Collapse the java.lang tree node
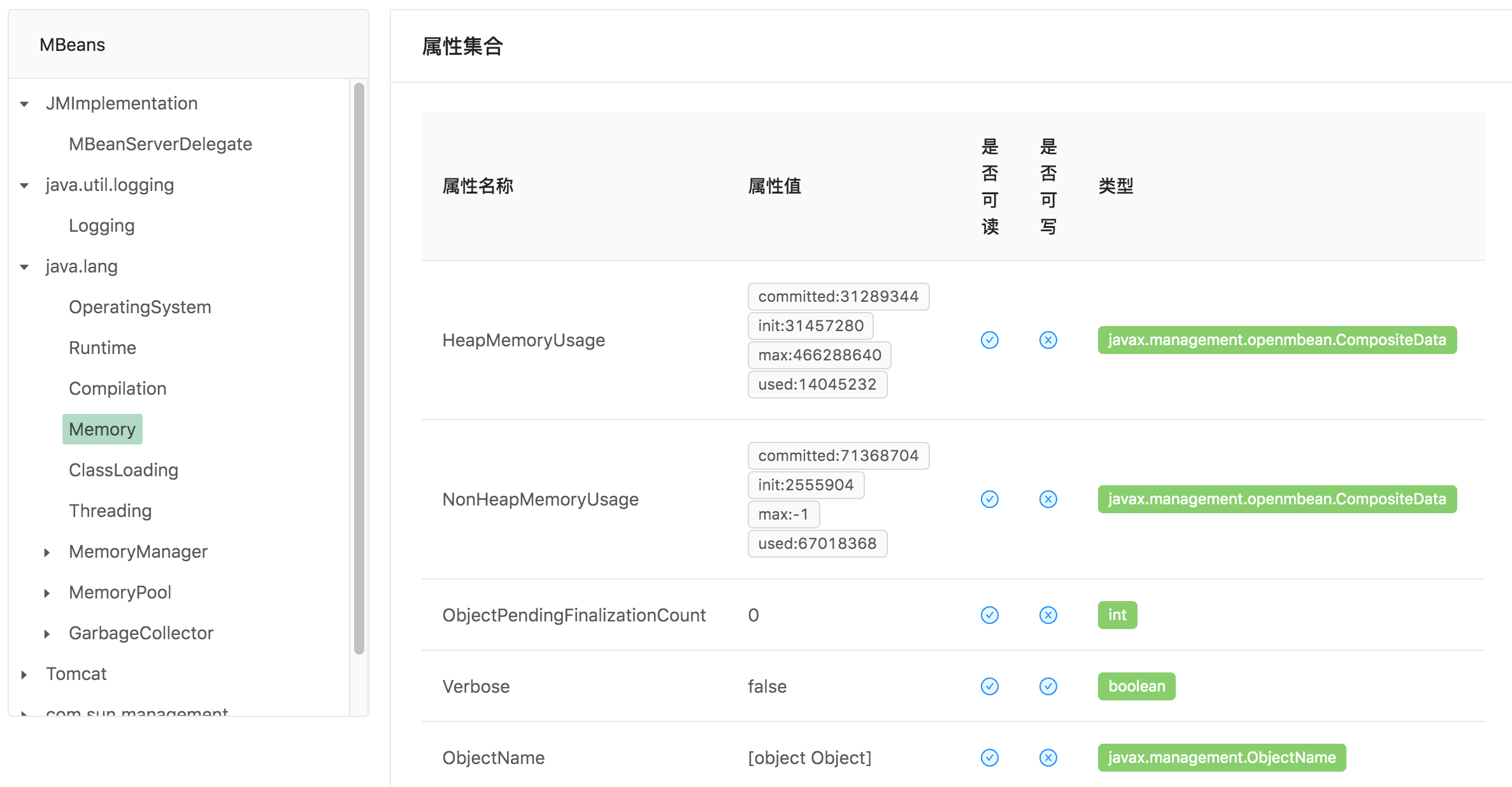The image size is (1512, 787). tap(24, 266)
